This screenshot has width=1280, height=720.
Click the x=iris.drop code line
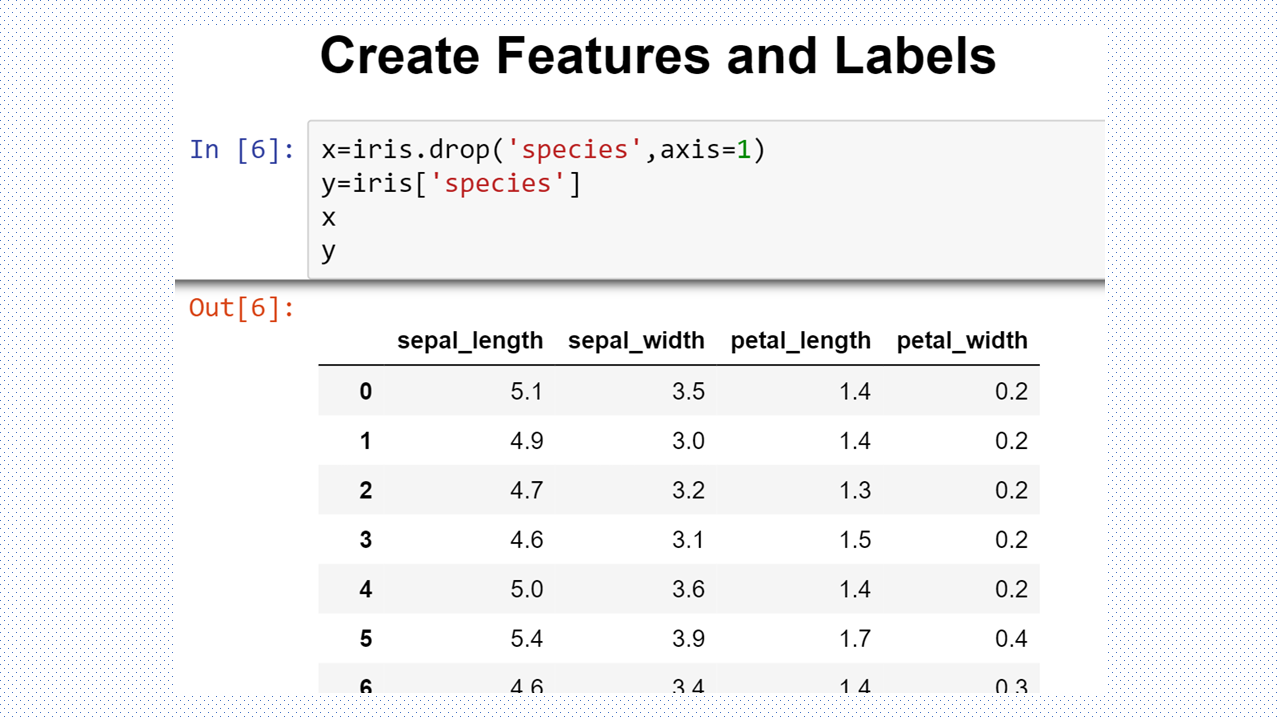point(542,150)
